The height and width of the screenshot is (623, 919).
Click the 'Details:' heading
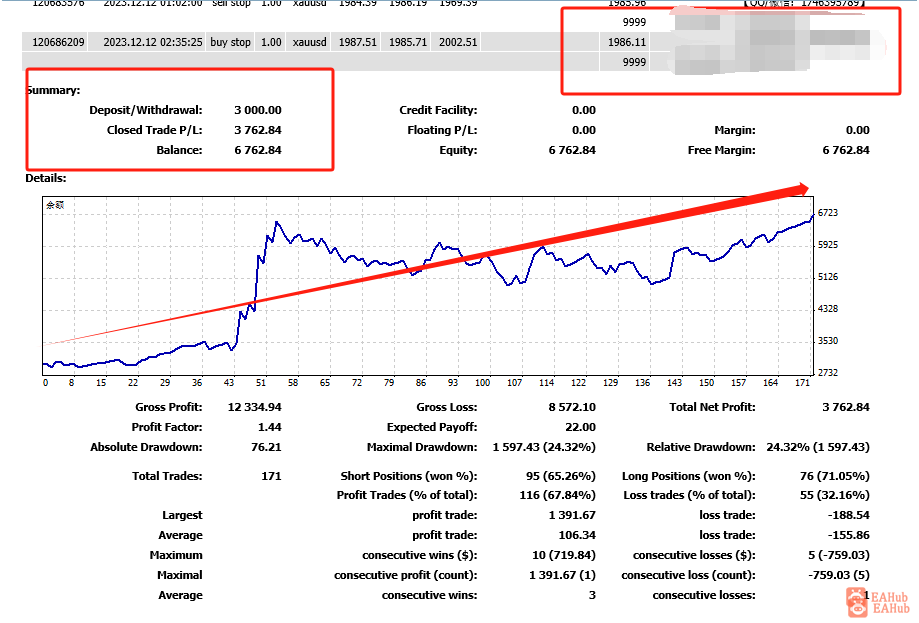click(46, 178)
